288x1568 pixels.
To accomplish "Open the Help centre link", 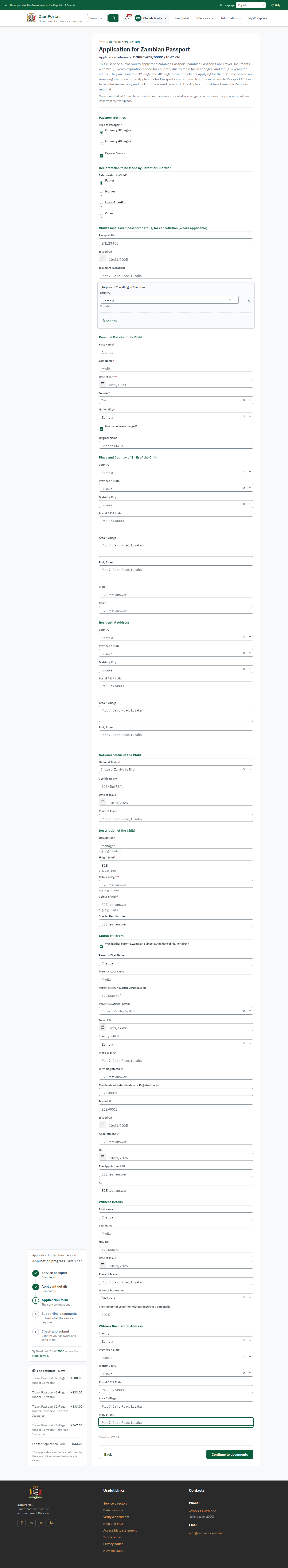I will [40, 1356].
